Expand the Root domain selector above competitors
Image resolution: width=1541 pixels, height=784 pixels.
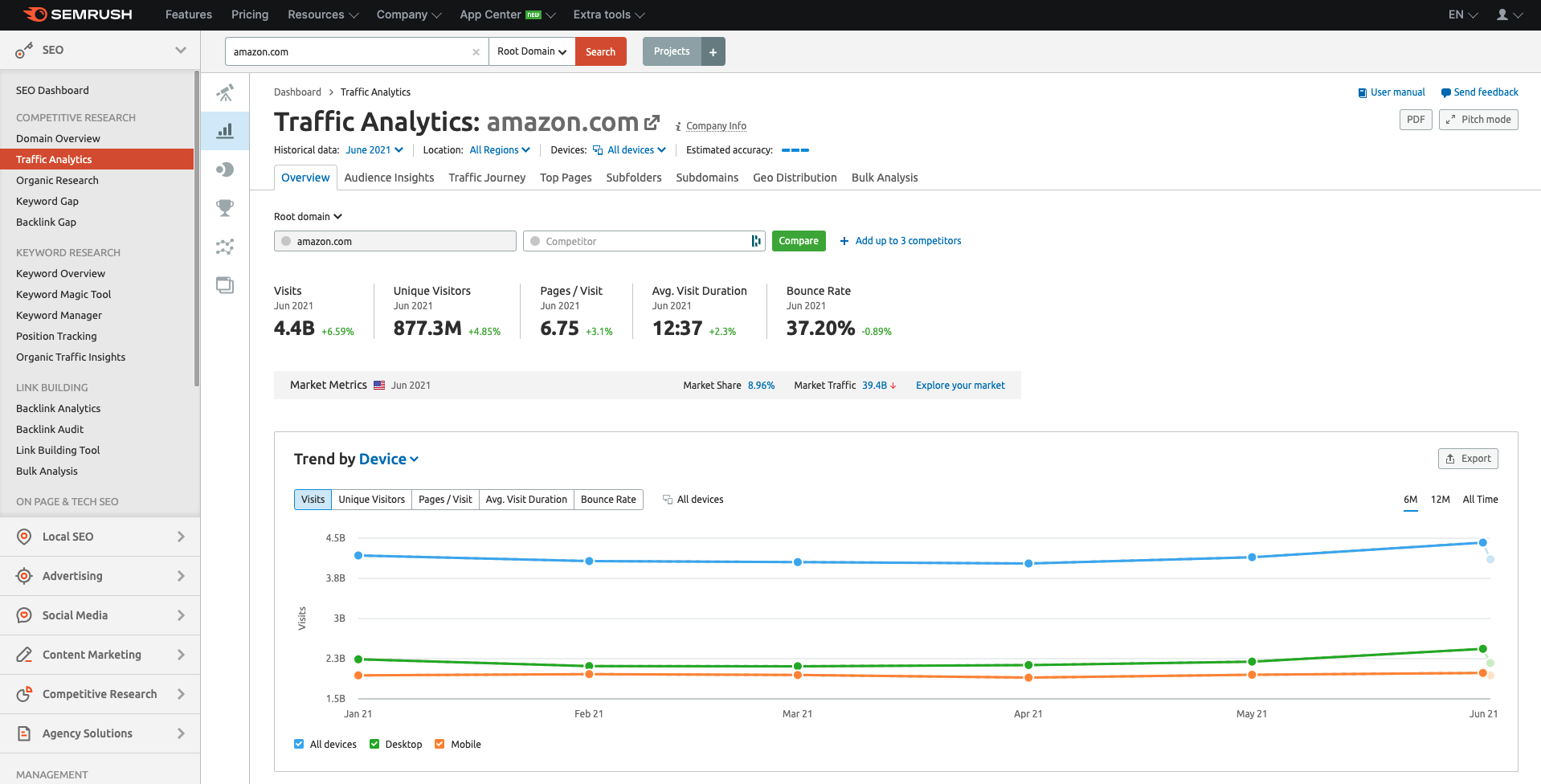pos(308,217)
